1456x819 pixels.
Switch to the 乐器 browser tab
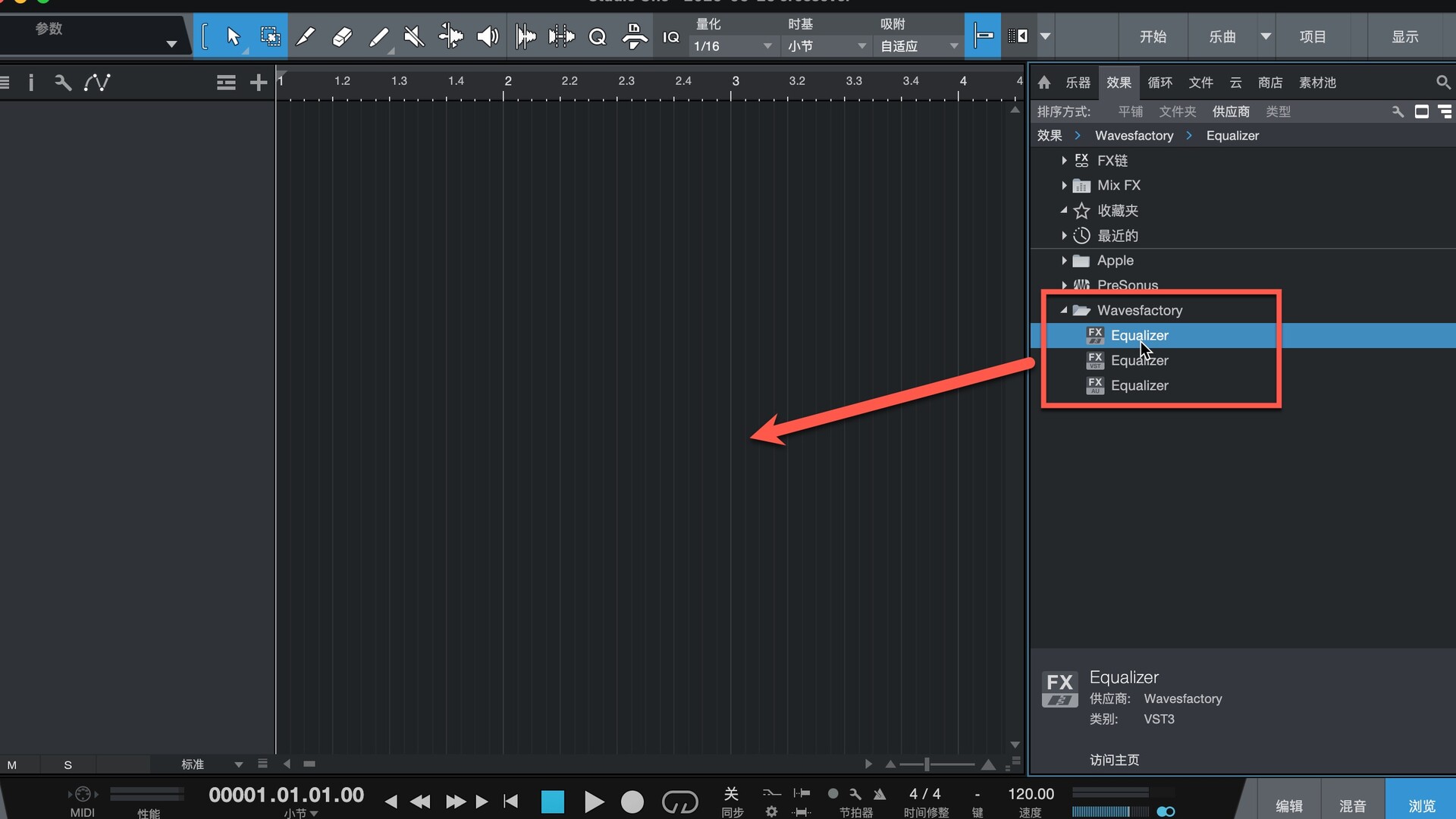(1078, 82)
